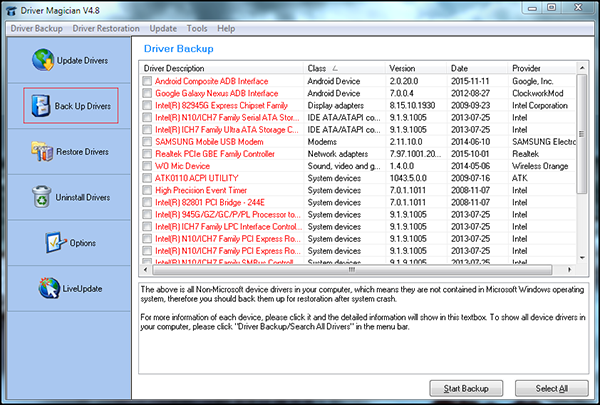600x405 pixels.
Task: Click the date 2015-11-11 cell
Action: (x=470, y=81)
